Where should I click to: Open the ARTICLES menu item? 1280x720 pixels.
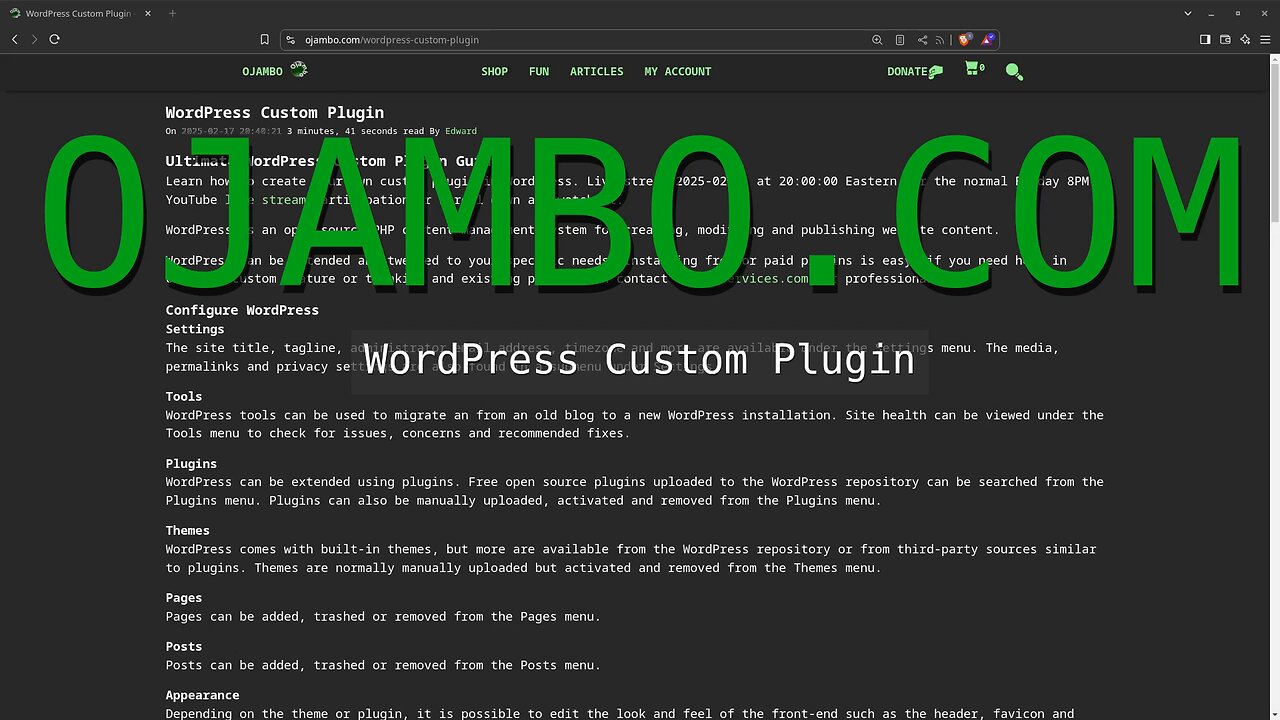(596, 72)
